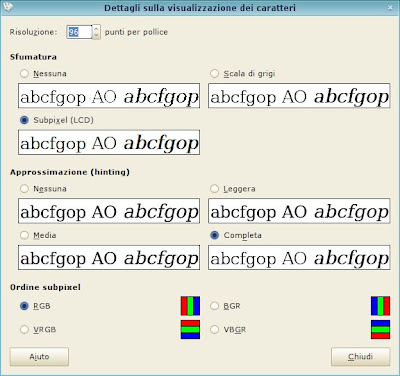
Task: Click Completa hinting font preview
Action: pyautogui.click(x=299, y=258)
